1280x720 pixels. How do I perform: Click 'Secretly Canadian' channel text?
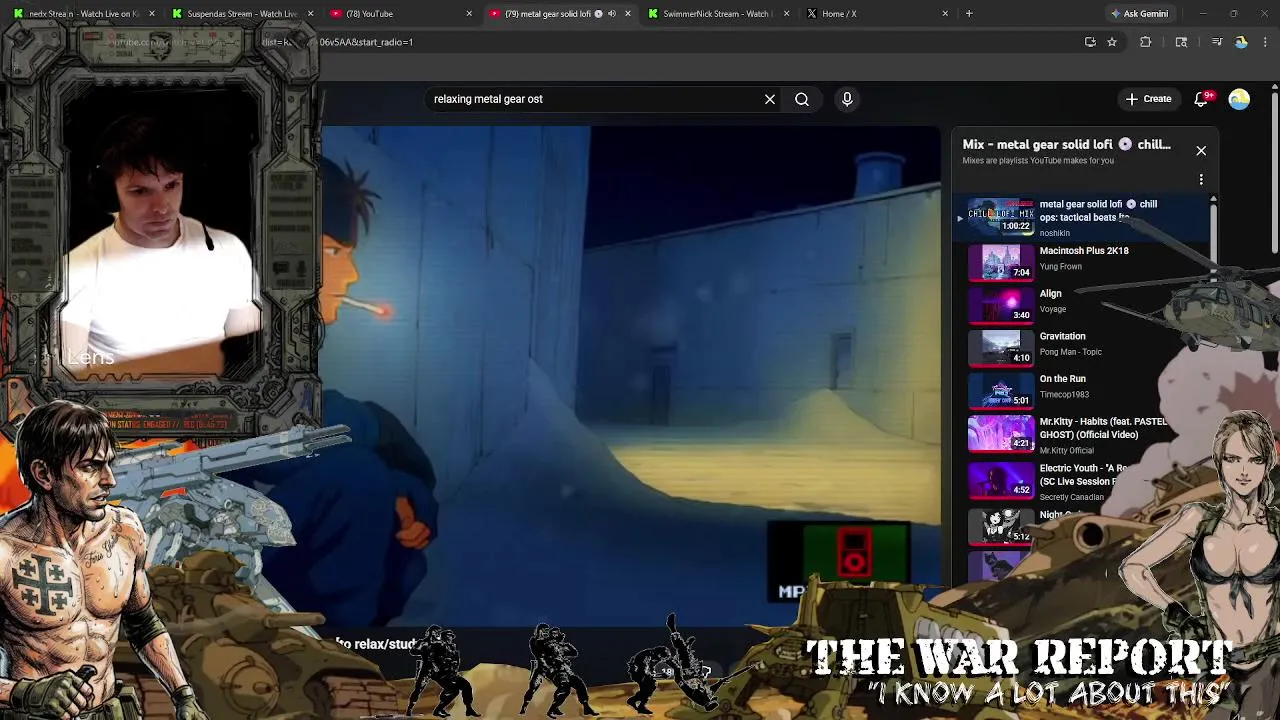coord(1072,497)
